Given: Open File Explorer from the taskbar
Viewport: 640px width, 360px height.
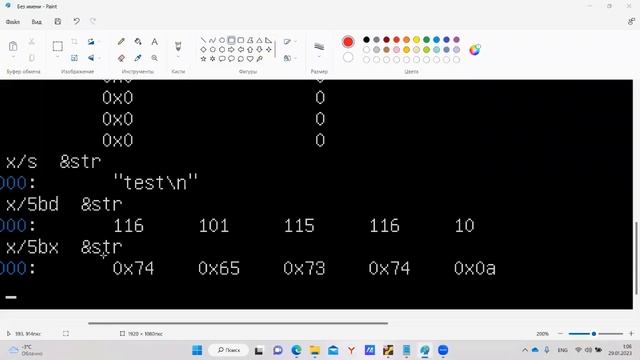Looking at the screenshot, I should (x=314, y=350).
